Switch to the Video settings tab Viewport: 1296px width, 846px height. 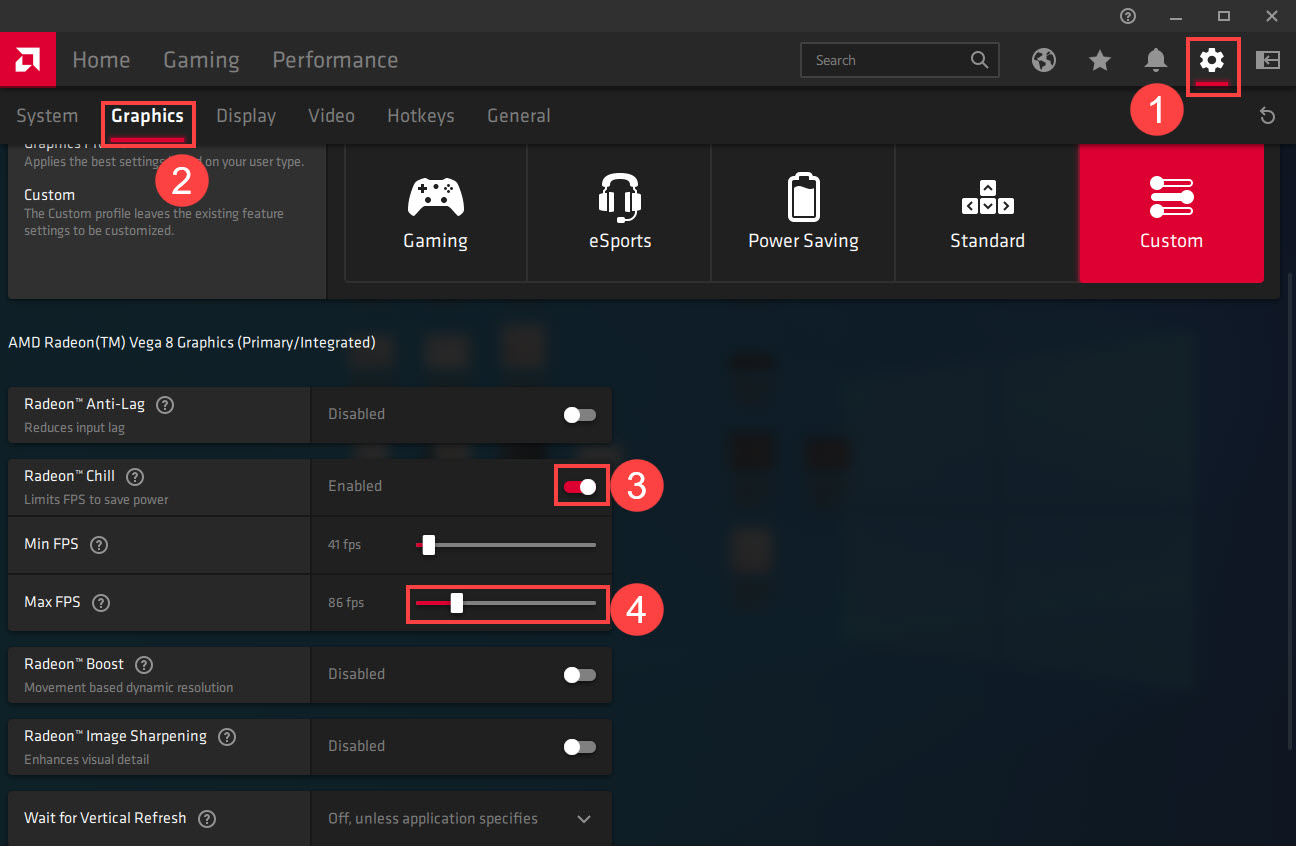coord(331,116)
